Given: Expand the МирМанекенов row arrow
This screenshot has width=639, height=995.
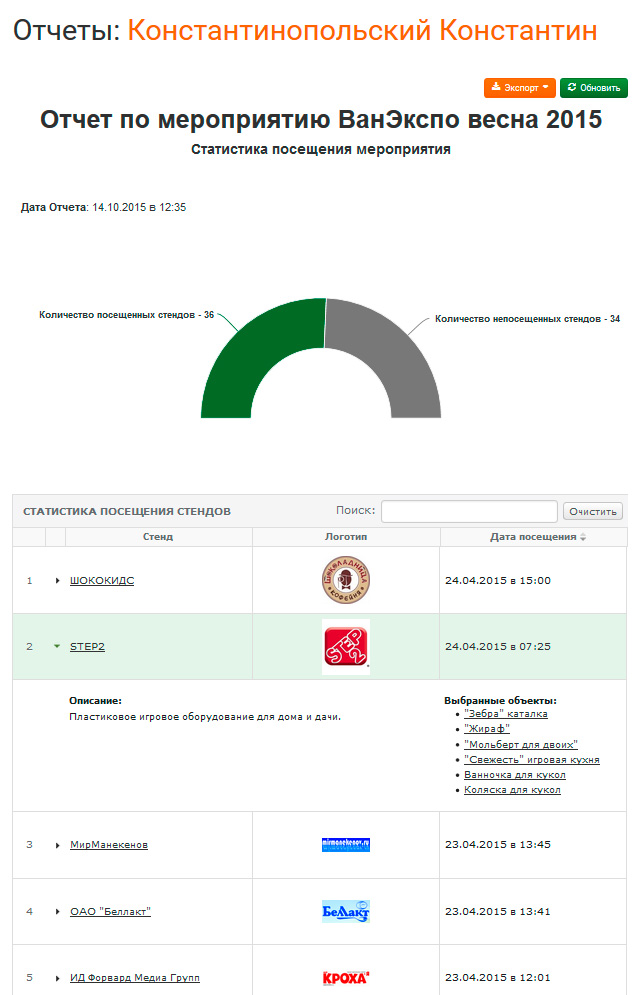Looking at the screenshot, I should [x=57, y=846].
